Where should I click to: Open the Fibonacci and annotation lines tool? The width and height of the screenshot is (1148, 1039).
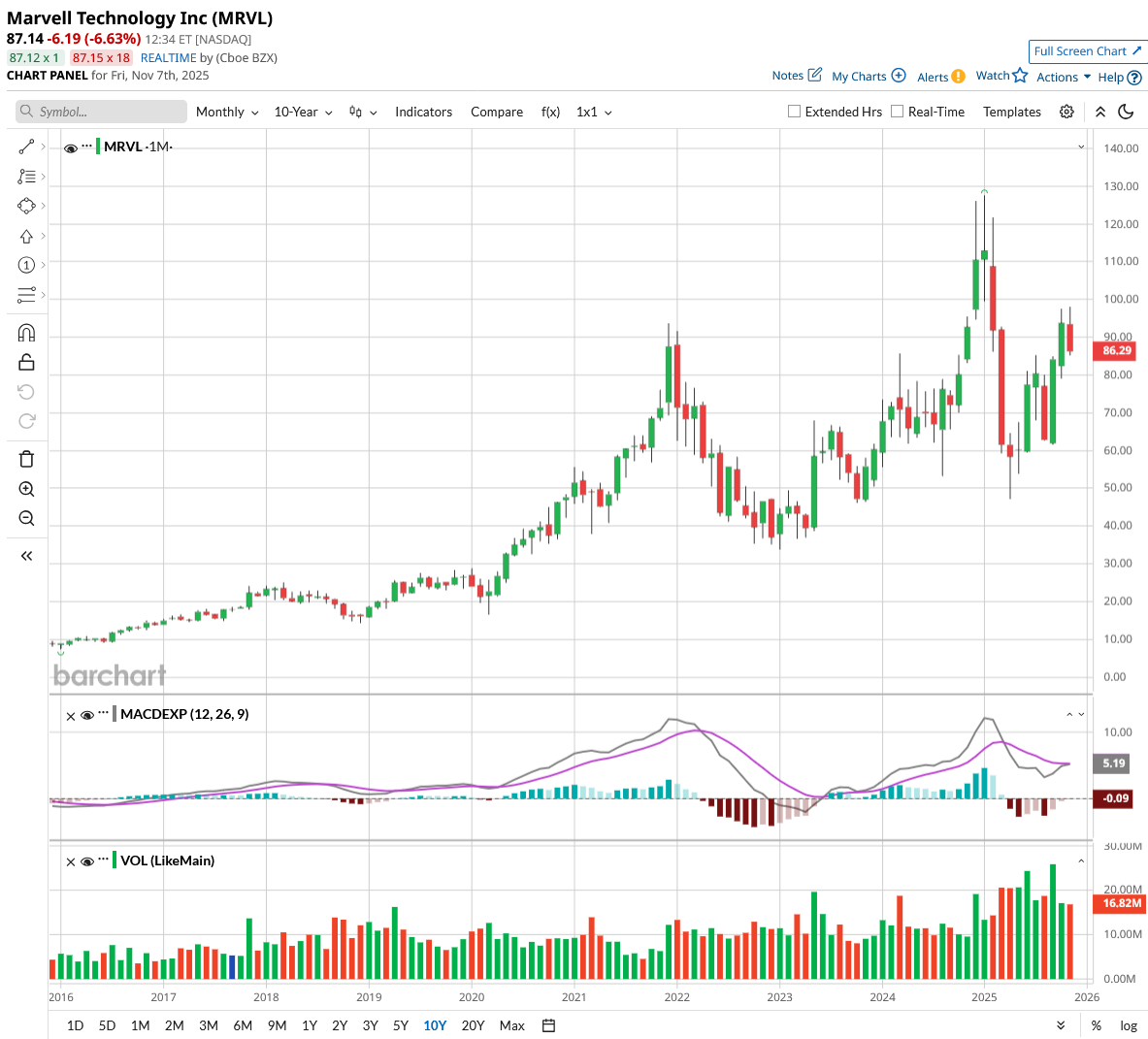(26, 177)
